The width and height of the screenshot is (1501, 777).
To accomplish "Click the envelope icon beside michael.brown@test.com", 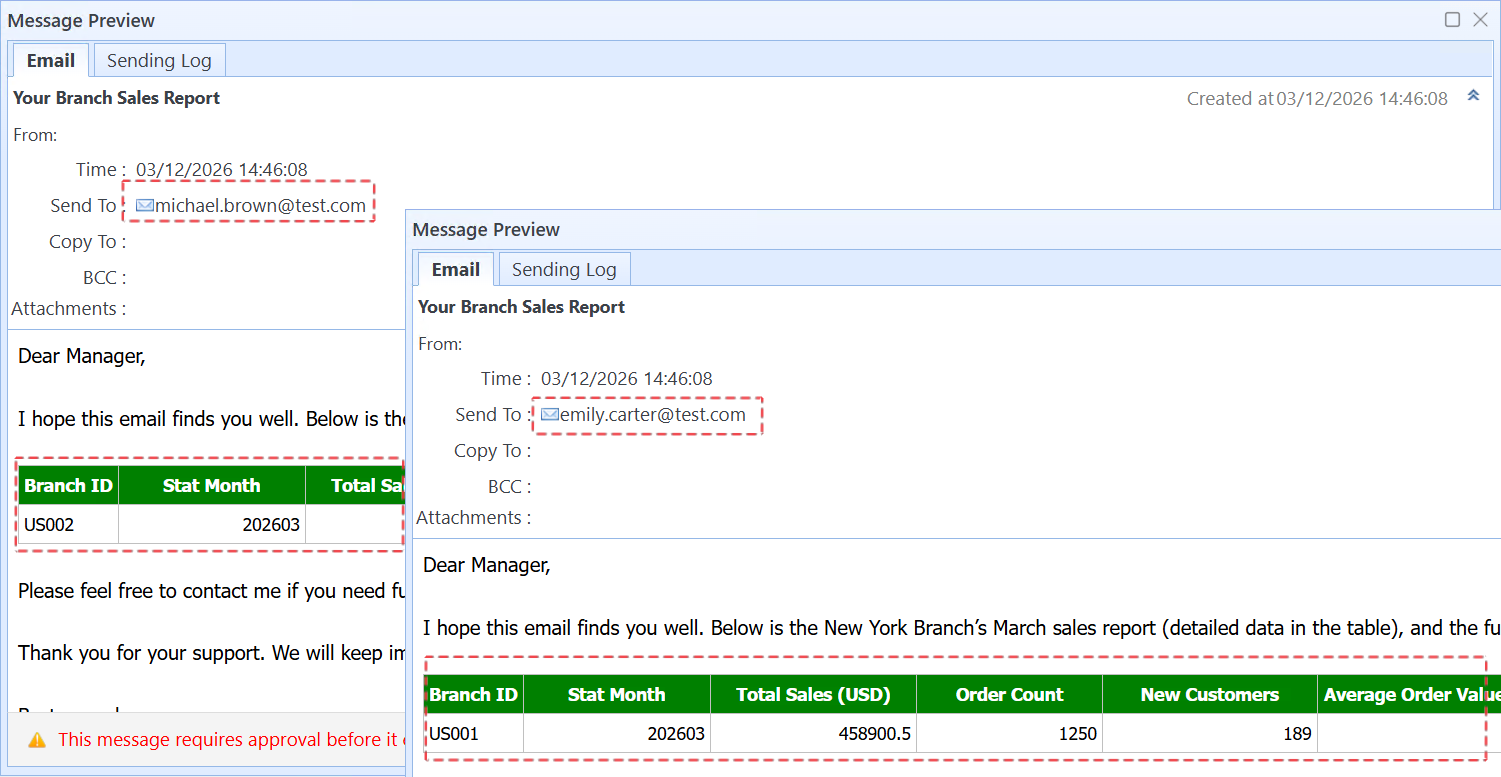I will [143, 205].
